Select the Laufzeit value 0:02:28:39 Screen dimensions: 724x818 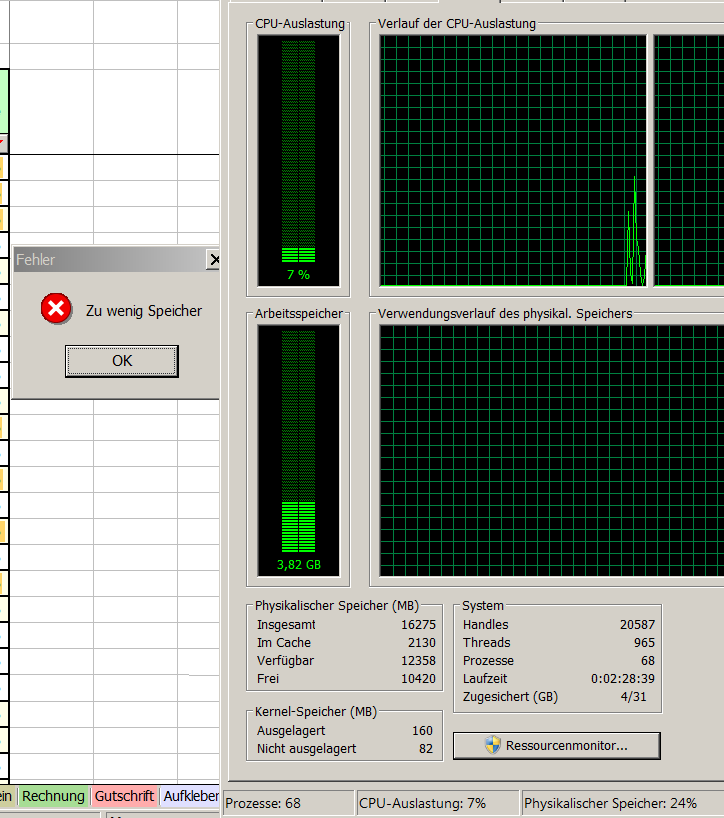(623, 679)
